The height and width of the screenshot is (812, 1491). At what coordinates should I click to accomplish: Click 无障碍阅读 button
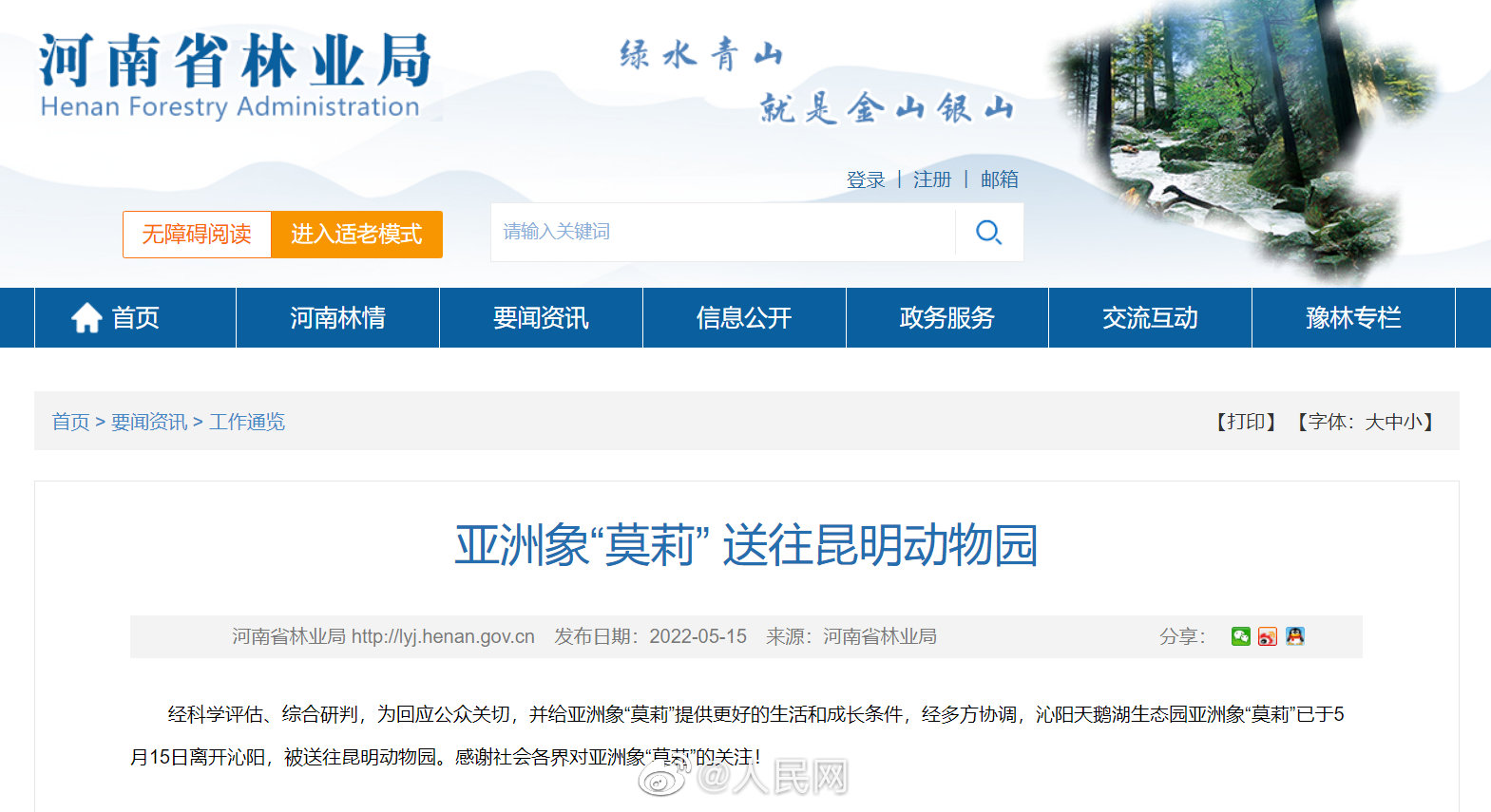coord(197,234)
